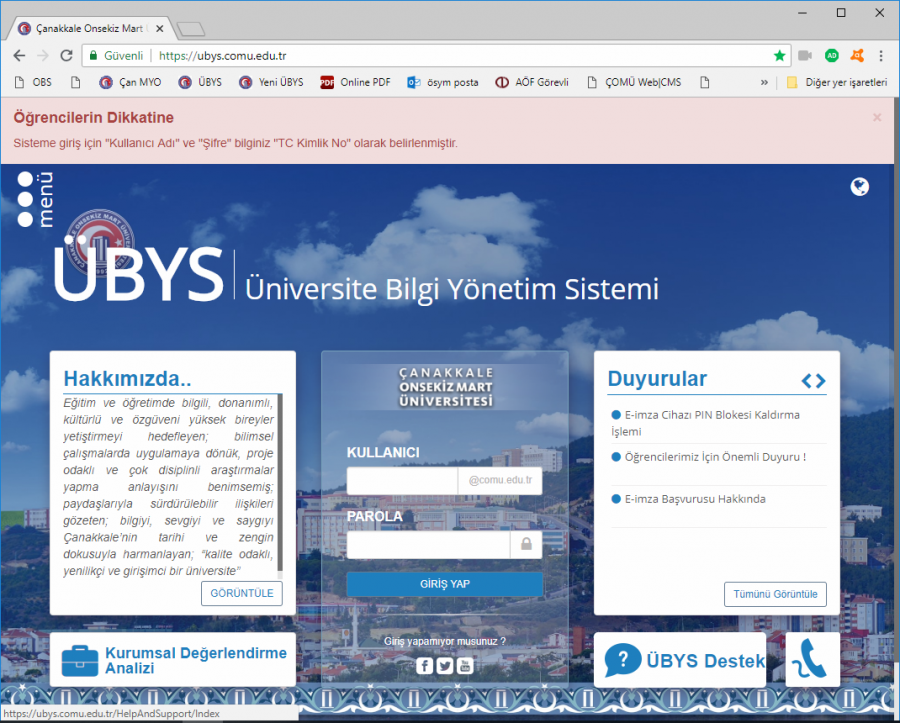Click the Hakkımızda text scrollbar
Screen dimensions: 900x723
pyautogui.click(x=280, y=487)
